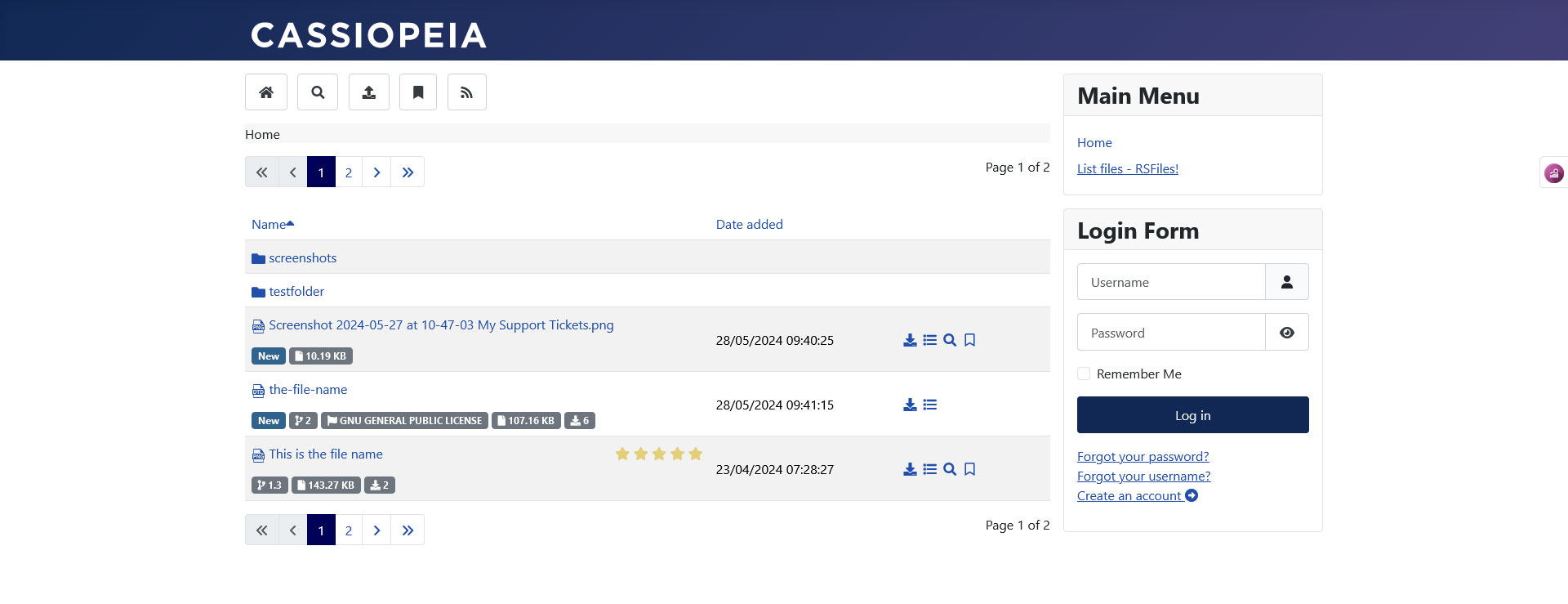Focus the Username input field
Screen dimensions: 1568x604
[x=1171, y=282]
